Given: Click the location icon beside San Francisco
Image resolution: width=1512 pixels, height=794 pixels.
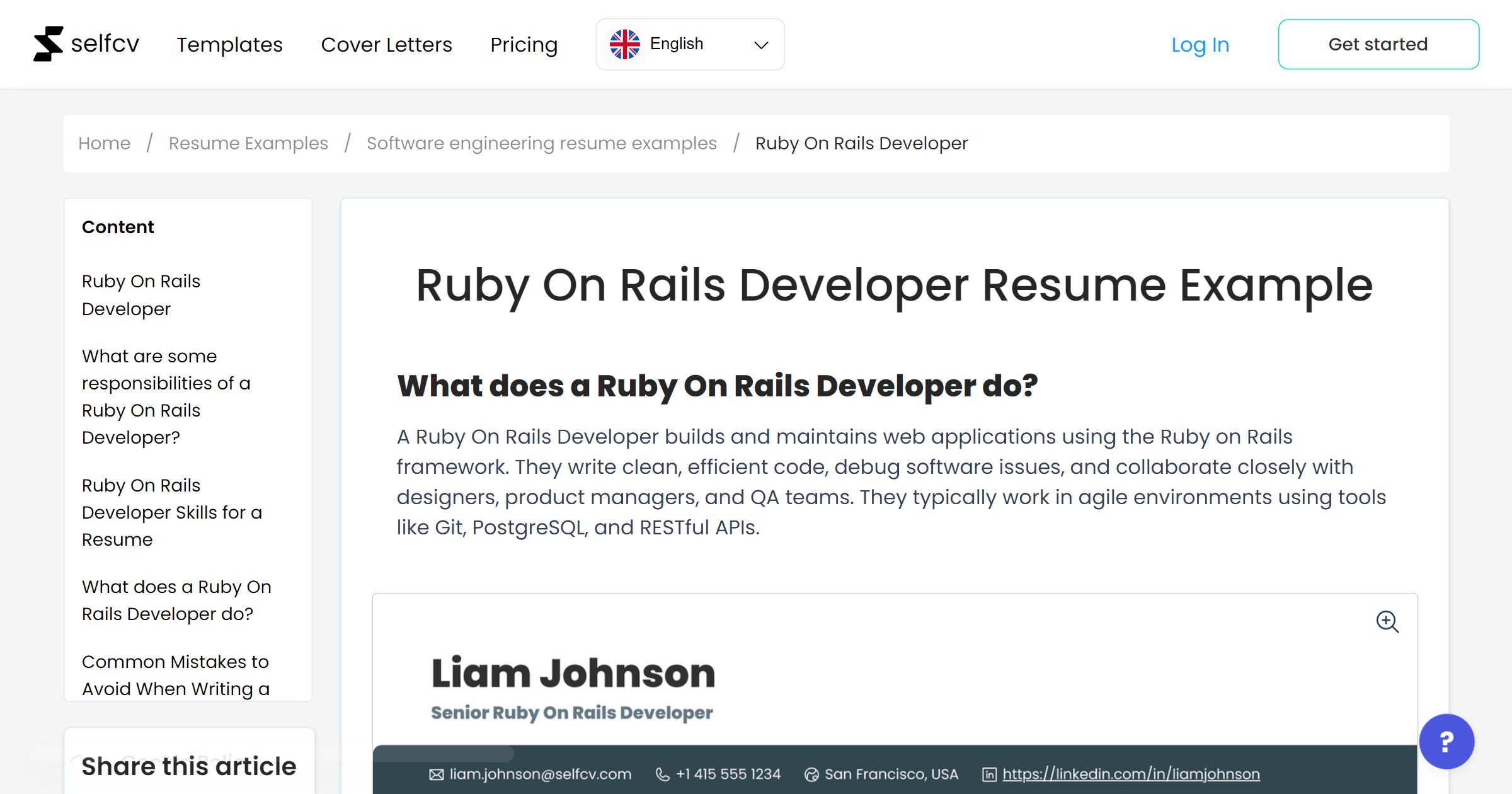Looking at the screenshot, I should click(x=811, y=774).
